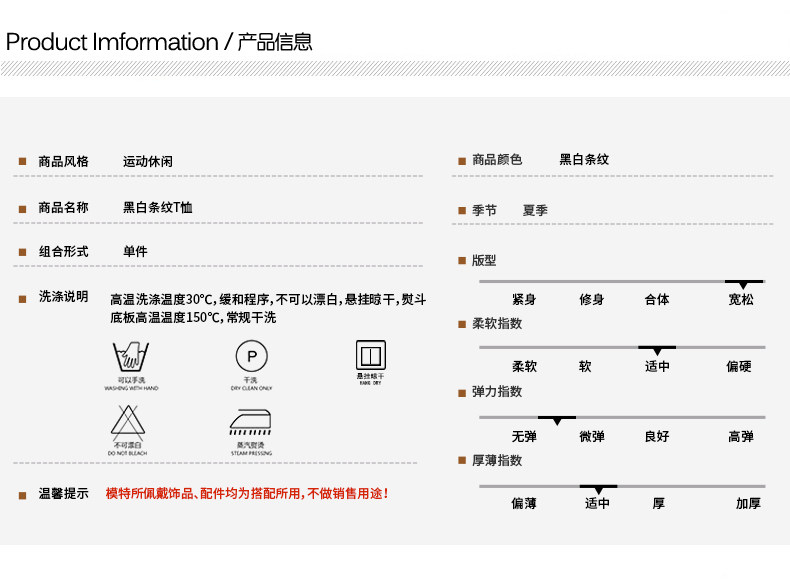Click the hand wash care icon
Image resolution: width=790 pixels, height=584 pixels.
tap(131, 356)
